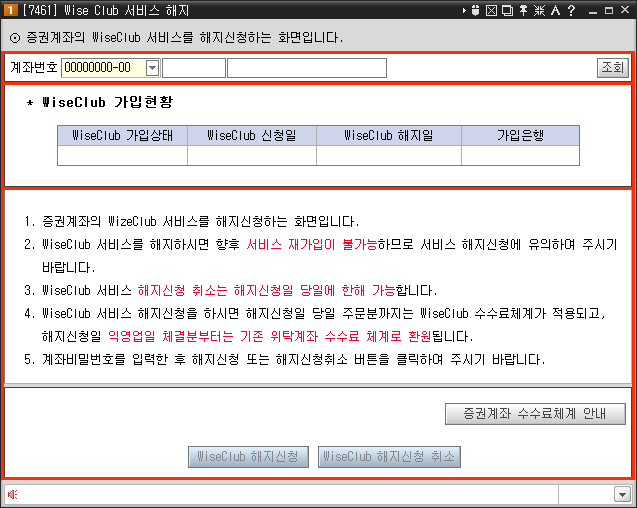Open font size setting via A icon
Viewport: 637px width, 508px height.
(555, 10)
